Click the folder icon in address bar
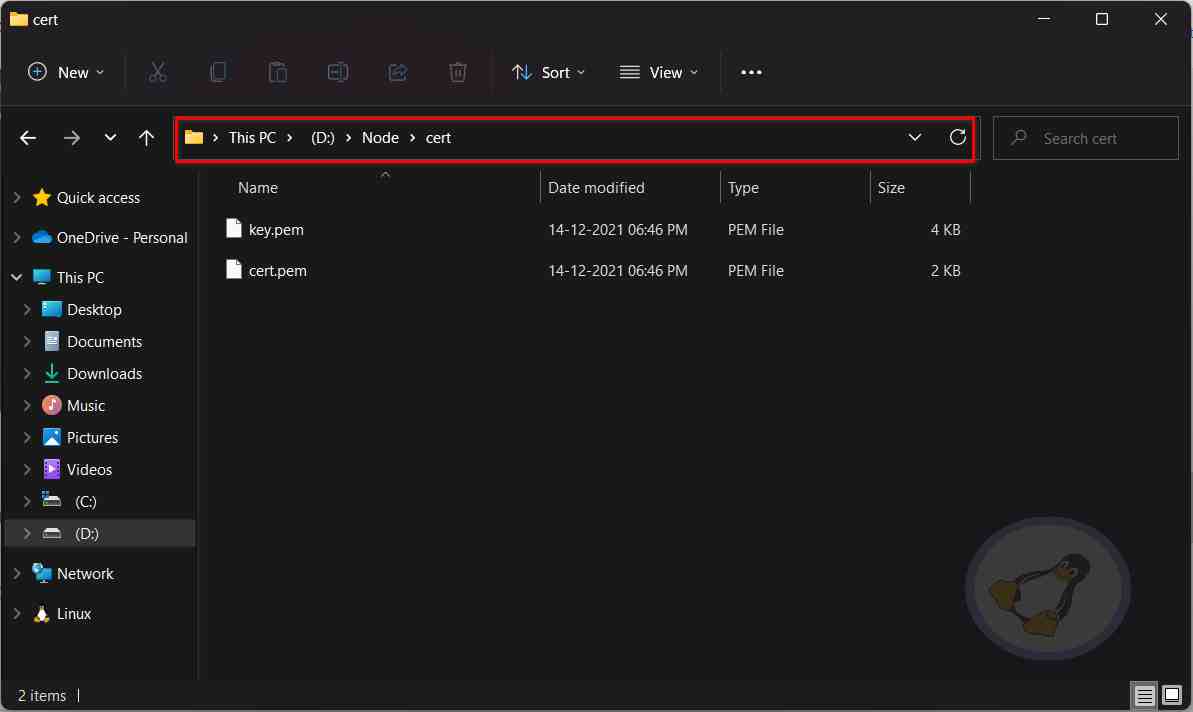 (x=194, y=138)
